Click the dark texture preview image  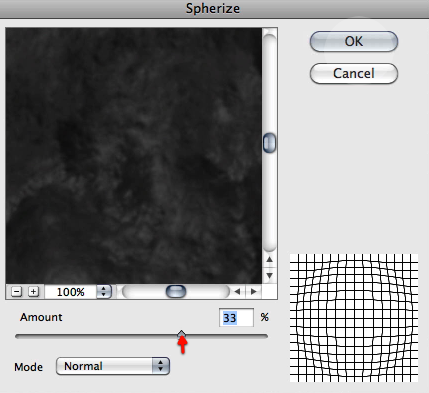(134, 156)
